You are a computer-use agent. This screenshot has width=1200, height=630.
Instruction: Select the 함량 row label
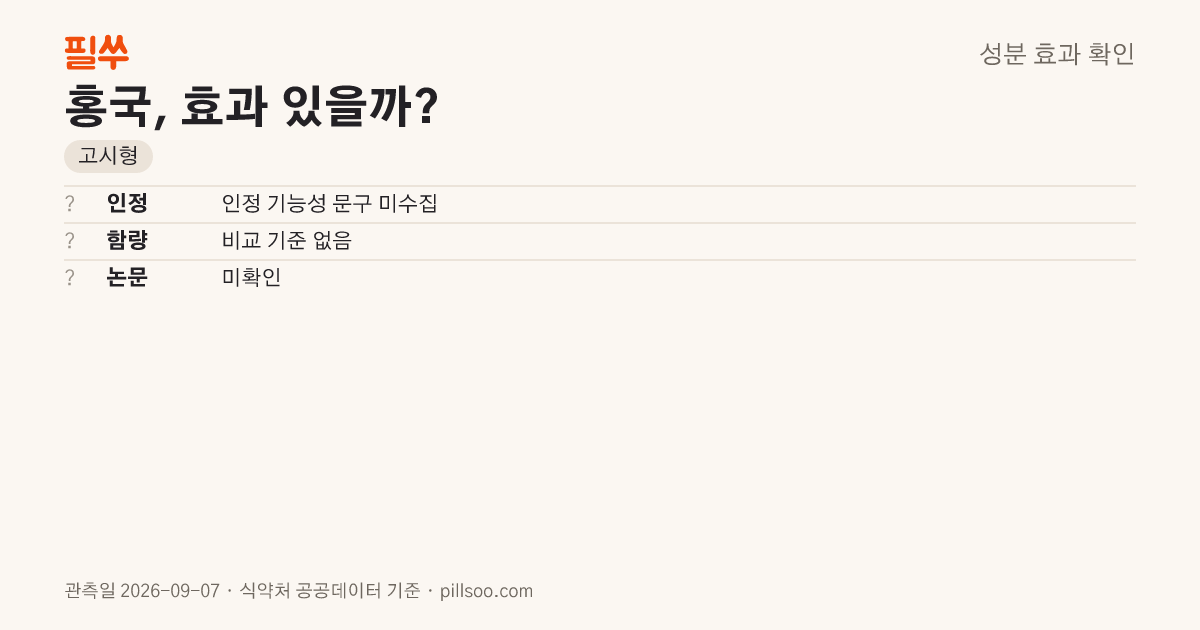127,241
